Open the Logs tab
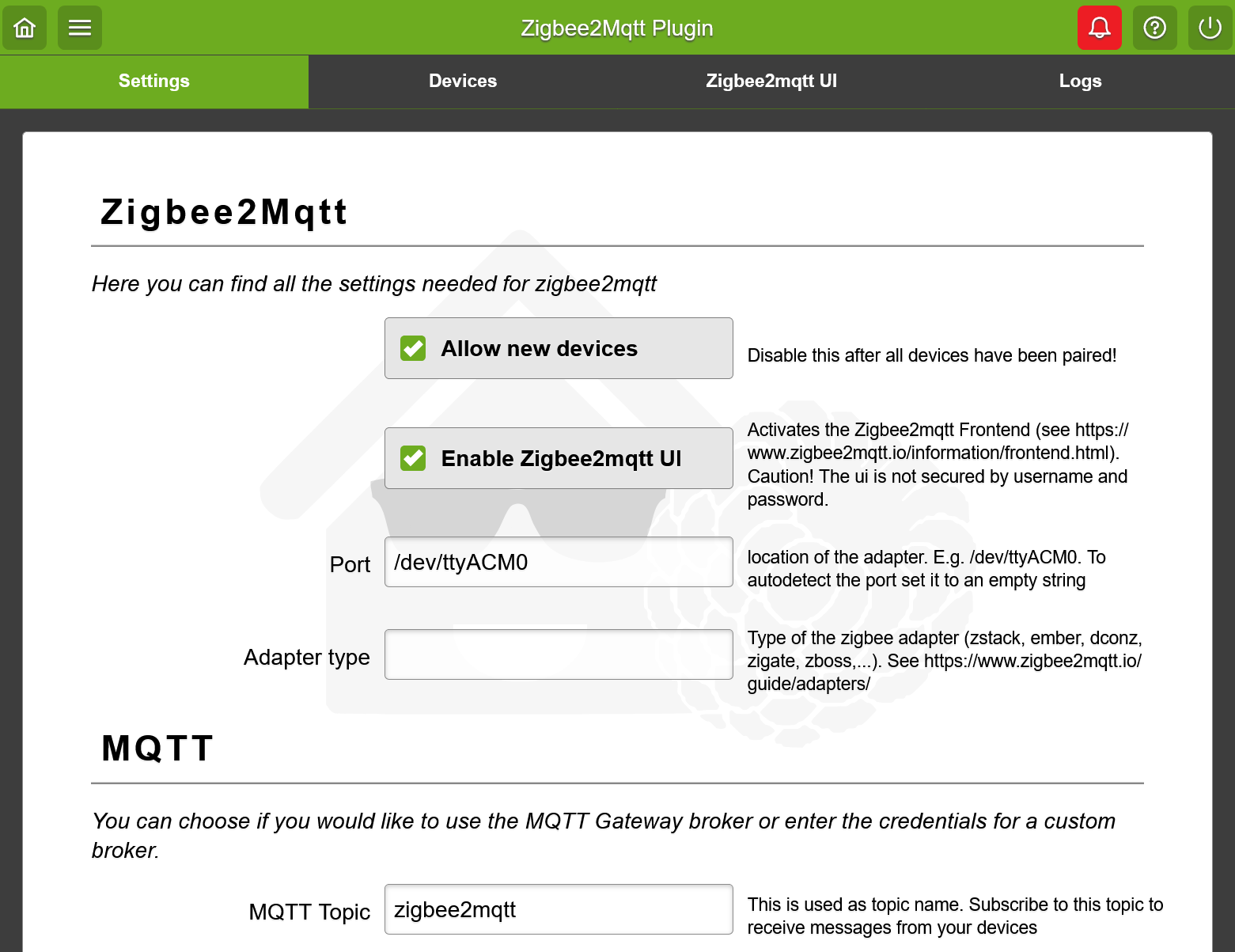Screen dimensions: 1235x952 [x=1080, y=82]
